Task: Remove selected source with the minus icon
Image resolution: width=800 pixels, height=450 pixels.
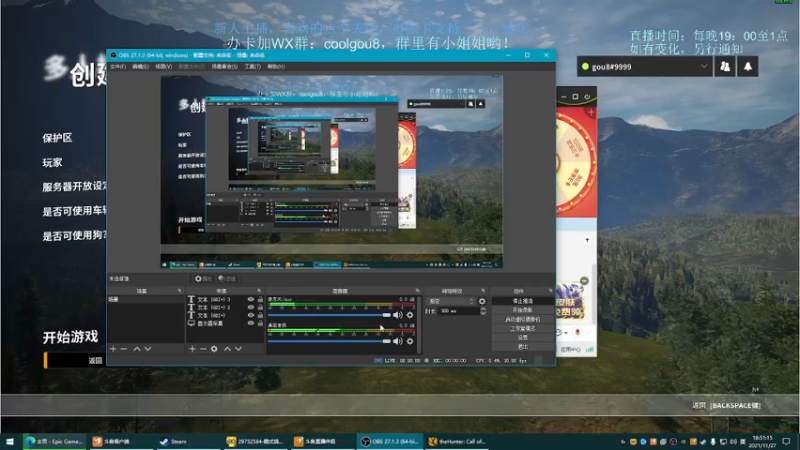Action: (203, 349)
